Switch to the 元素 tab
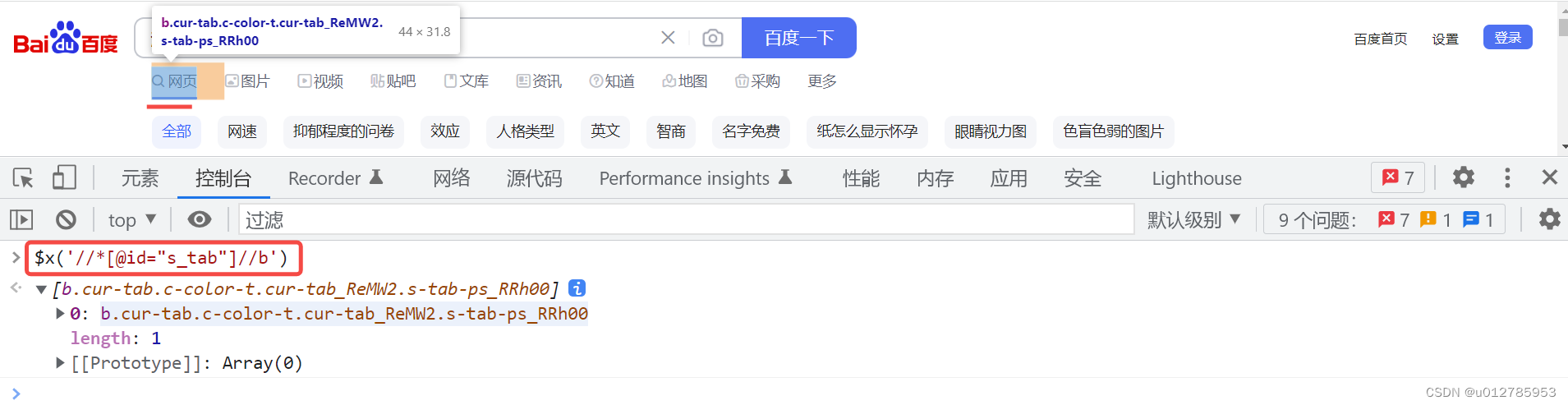This screenshot has width=1568, height=405. (x=140, y=178)
